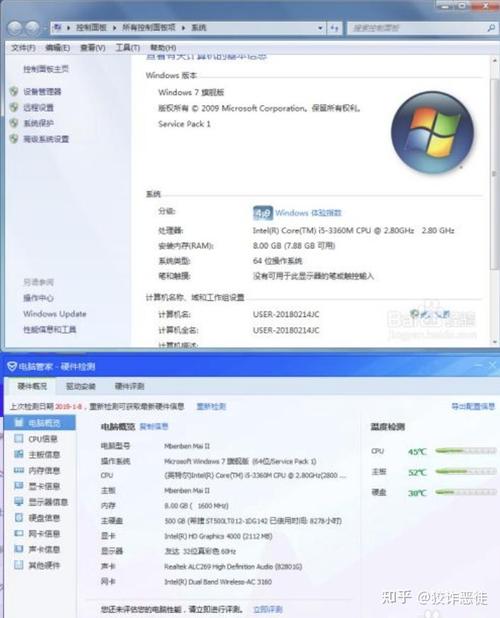Image resolution: width=500 pixels, height=618 pixels.
Task: Open the 文件(F) menu
Action: (x=23, y=48)
